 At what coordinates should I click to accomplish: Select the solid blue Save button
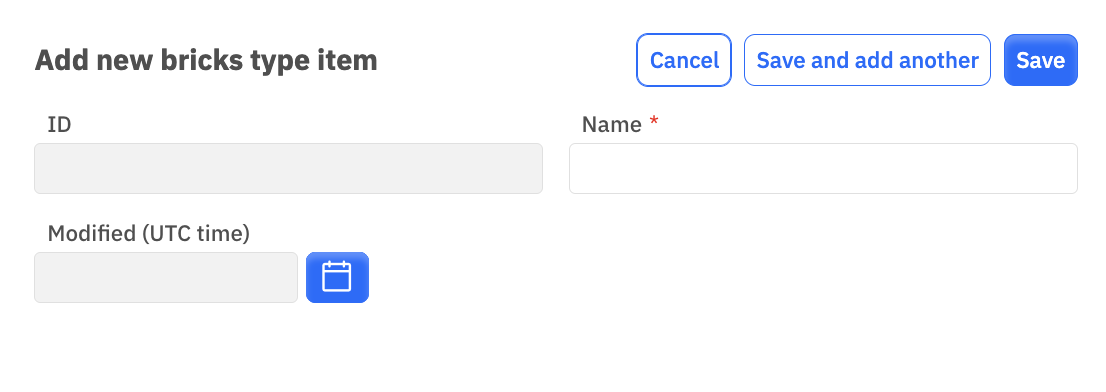pos(1040,60)
